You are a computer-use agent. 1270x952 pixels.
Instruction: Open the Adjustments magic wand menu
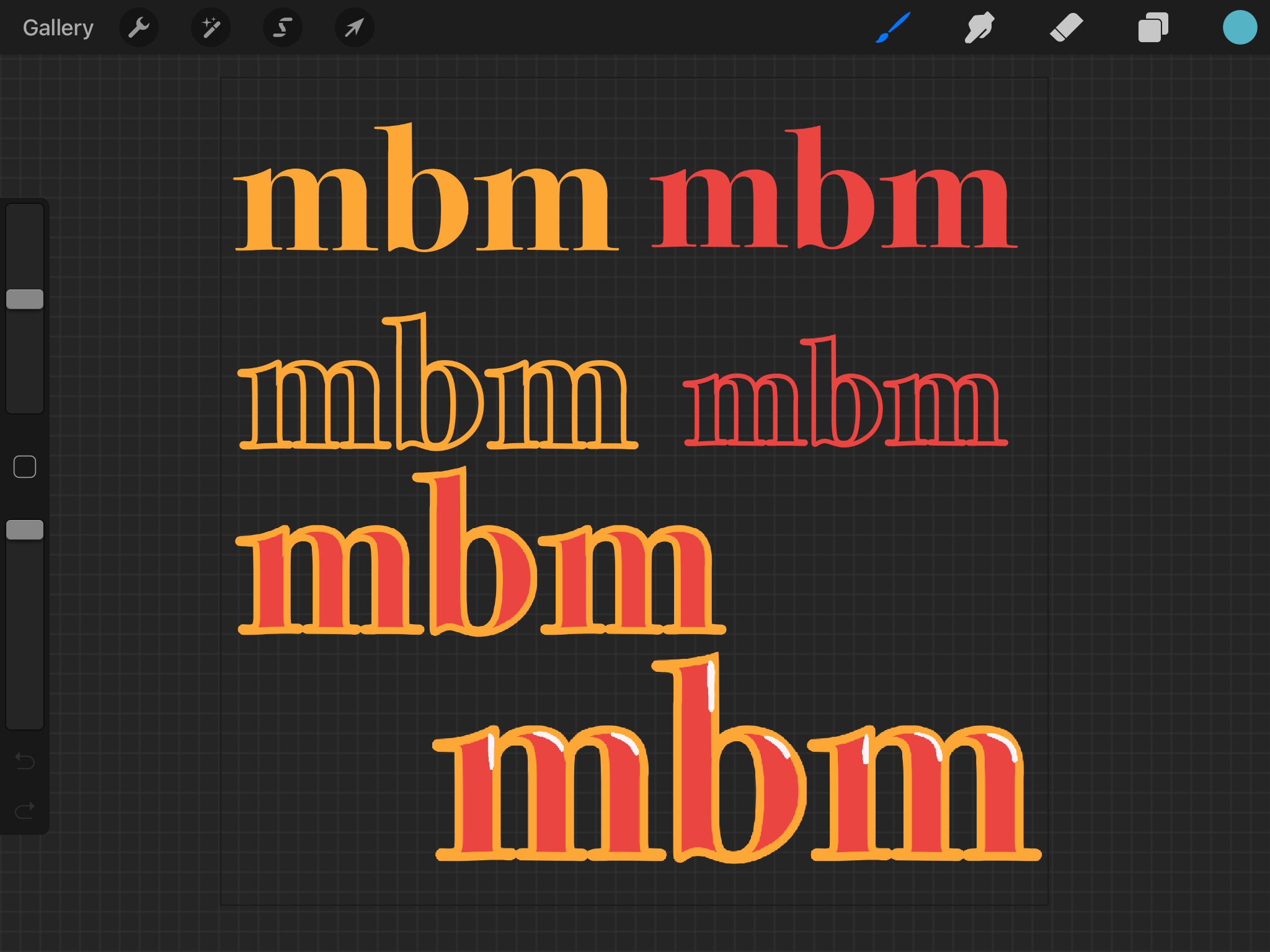[x=211, y=28]
